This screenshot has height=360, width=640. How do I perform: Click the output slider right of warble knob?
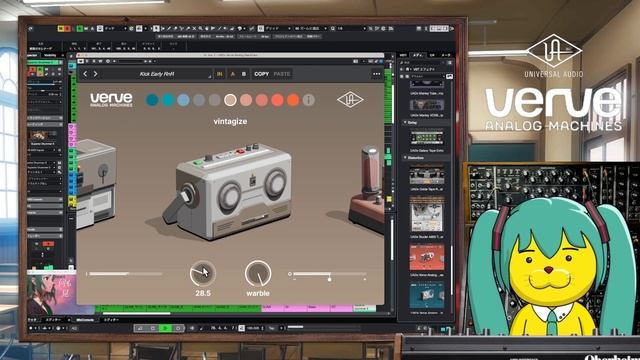click(x=329, y=274)
